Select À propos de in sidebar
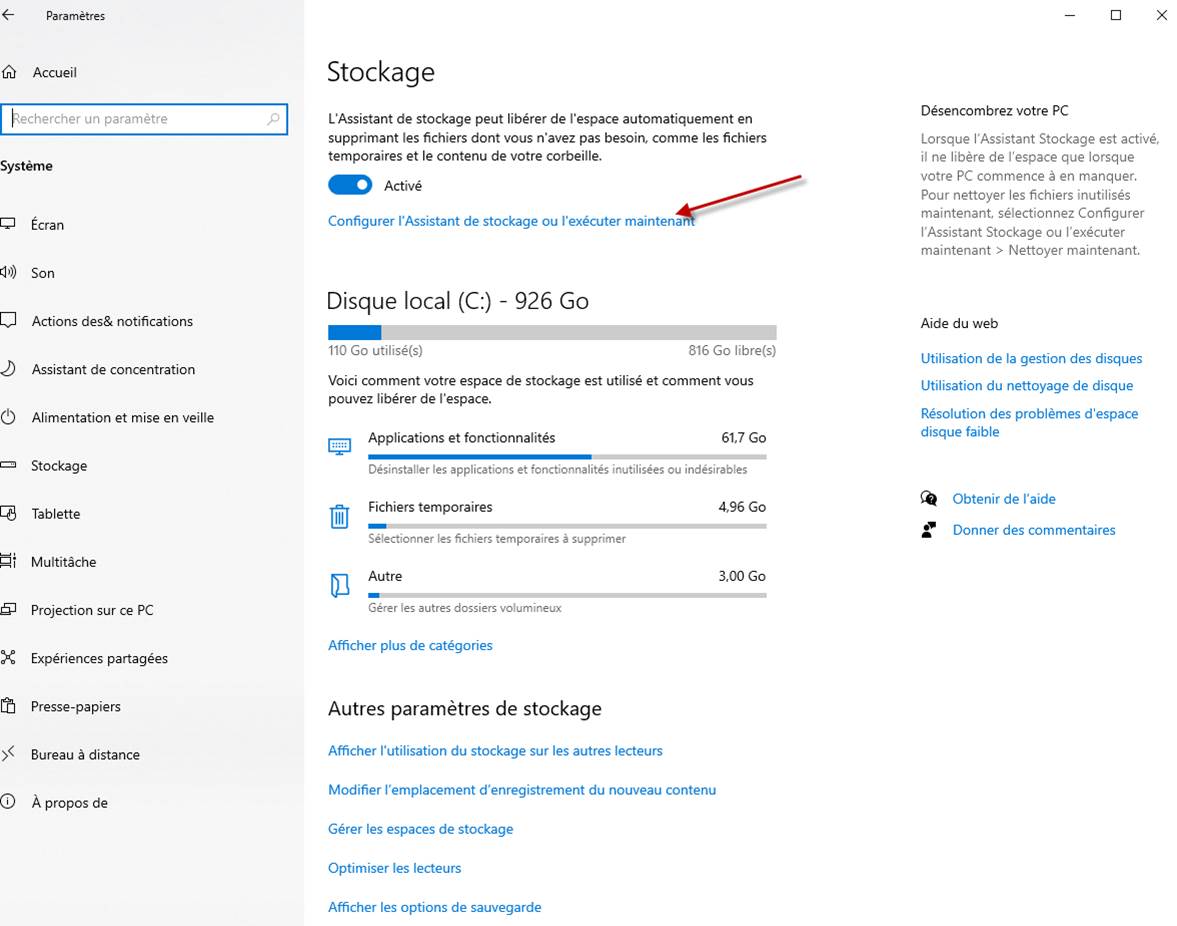The image size is (1177, 926). [69, 802]
